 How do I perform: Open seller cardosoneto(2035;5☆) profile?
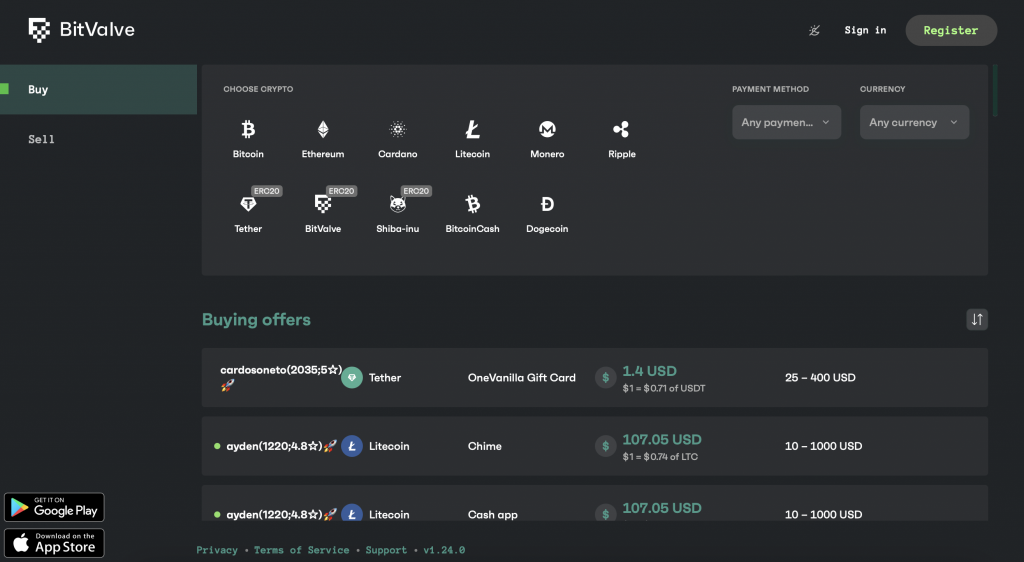(x=281, y=370)
